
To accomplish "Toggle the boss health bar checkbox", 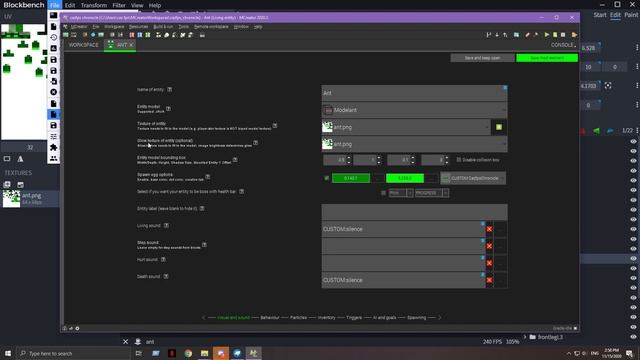I will click(383, 193).
